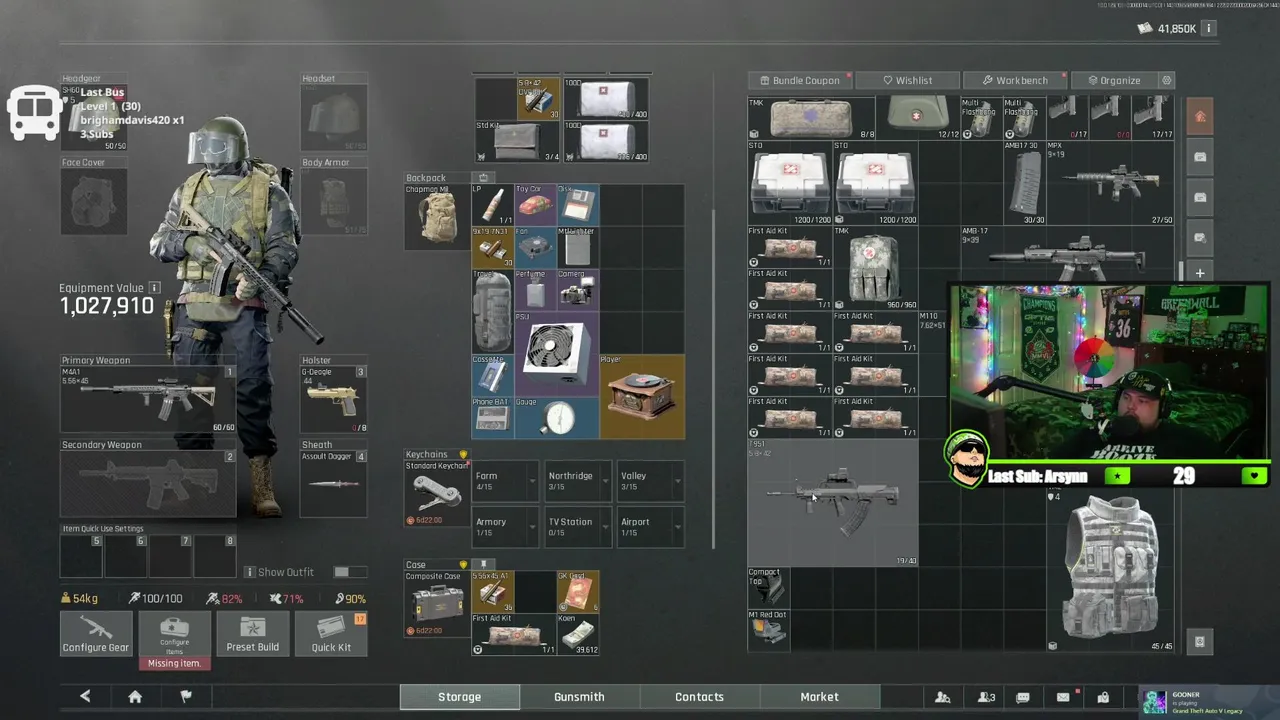Add a storage container with plus icon
The image size is (1280, 720).
tap(1200, 273)
